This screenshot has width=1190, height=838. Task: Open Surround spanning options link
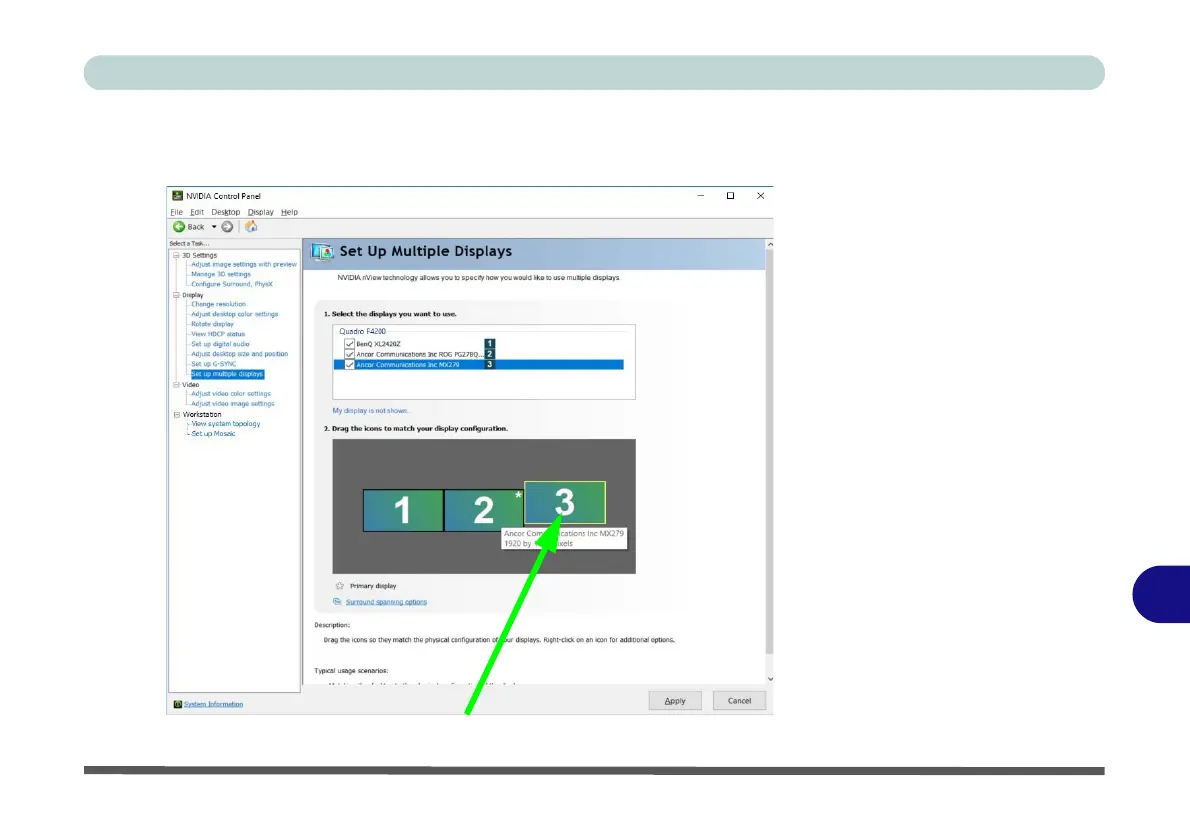pos(386,602)
